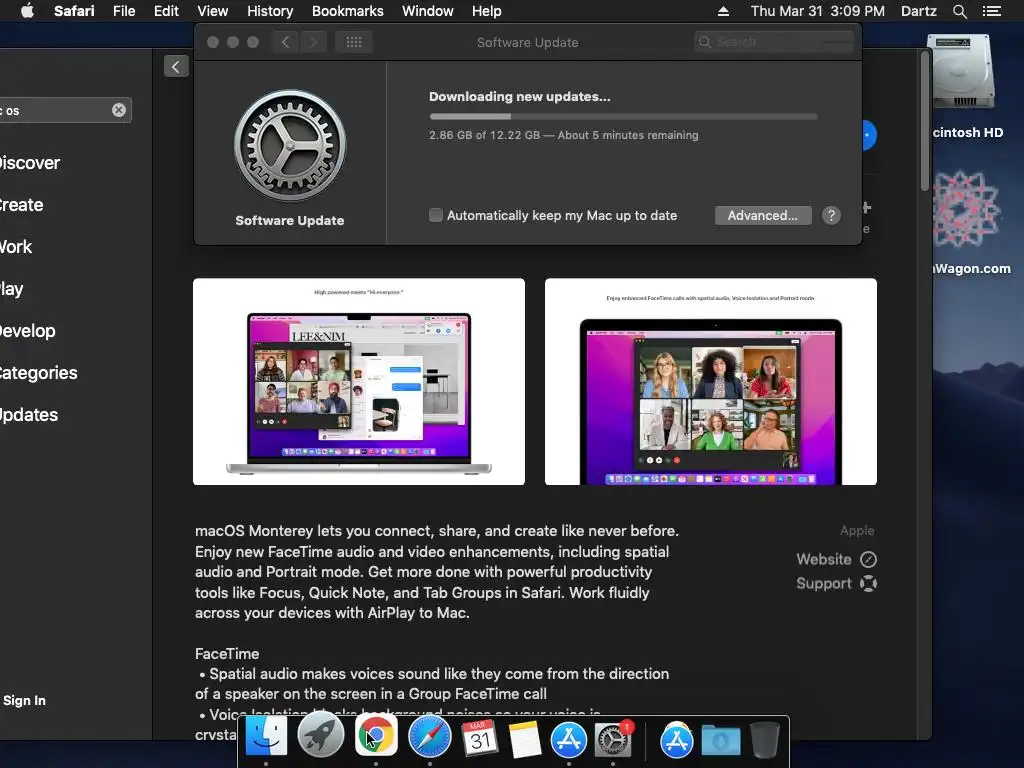Open Safari compass icon in Dock
1024x768 pixels.
[430, 737]
